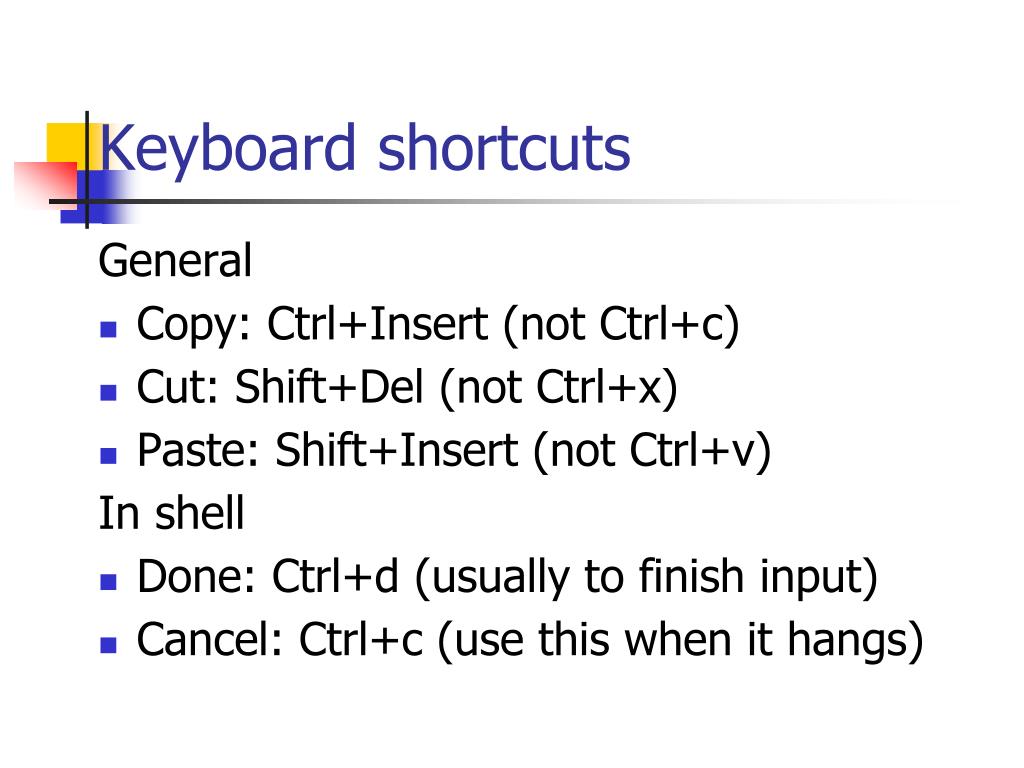Click the 'Cancel: Ctrl+c' line
1024x768 pixels.
(530, 641)
